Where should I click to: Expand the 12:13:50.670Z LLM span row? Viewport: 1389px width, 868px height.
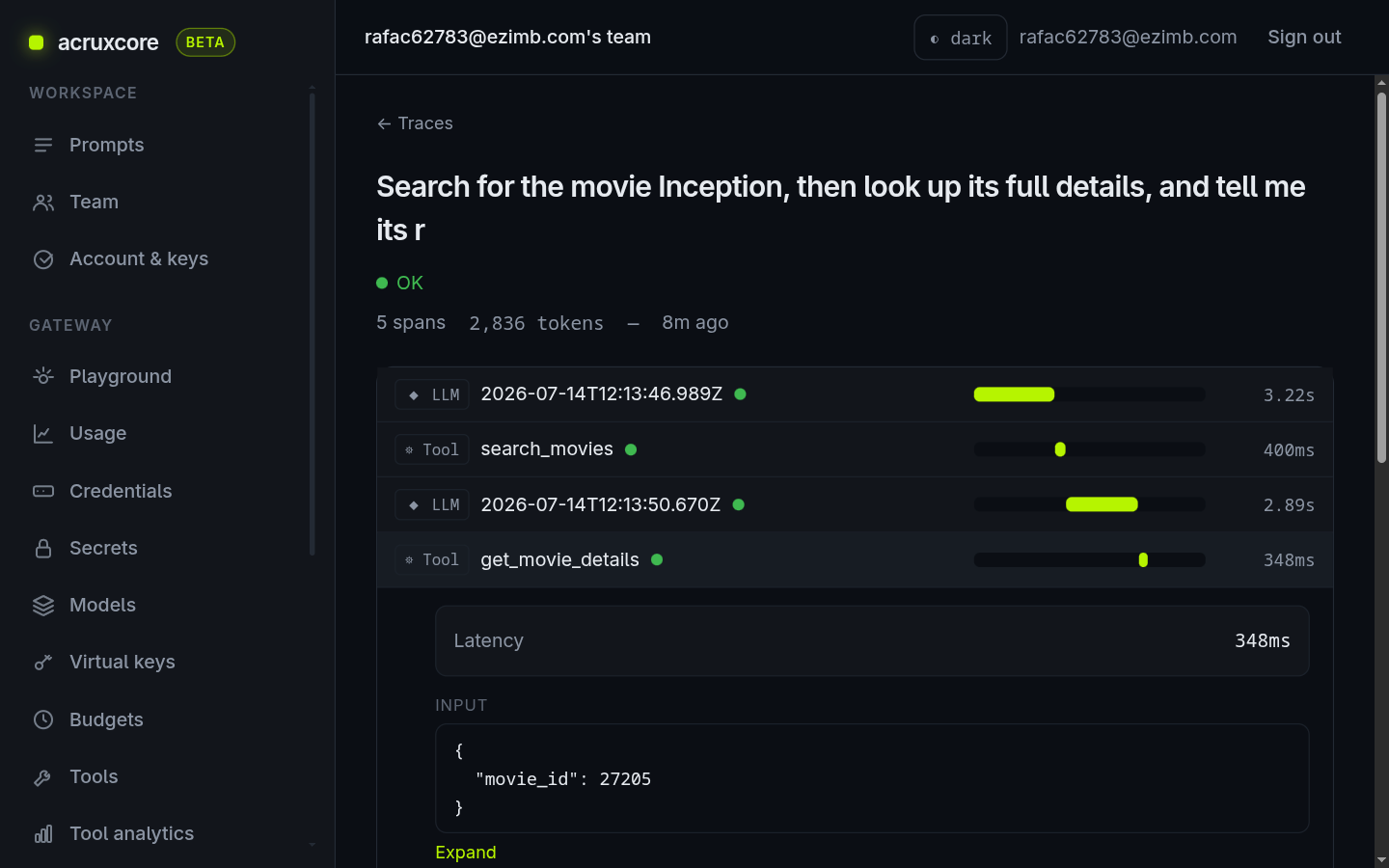pyautogui.click(x=855, y=504)
